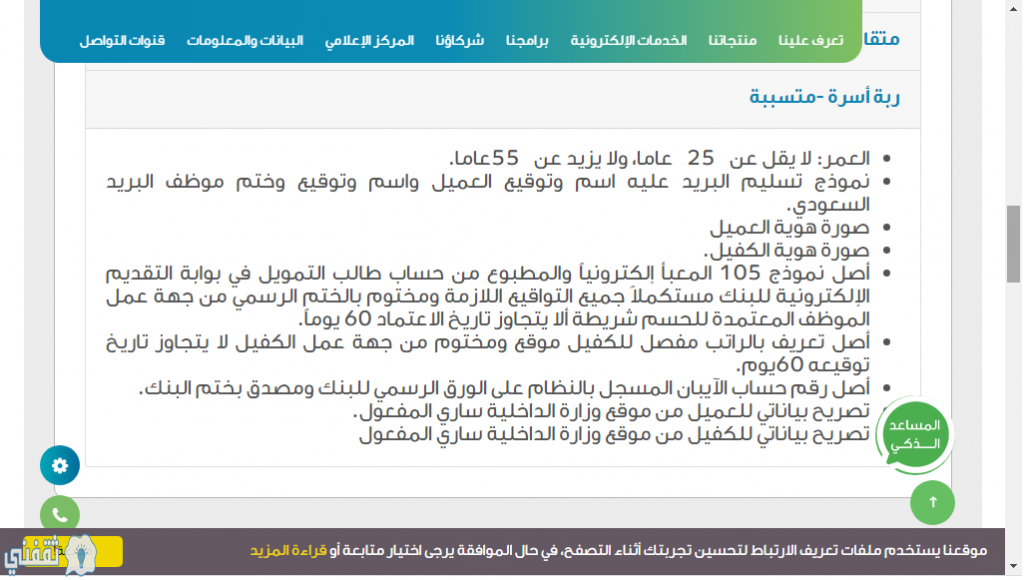The height and width of the screenshot is (580, 1024).
Task: Open the البيانات والمعلومات menu
Action: tap(245, 40)
